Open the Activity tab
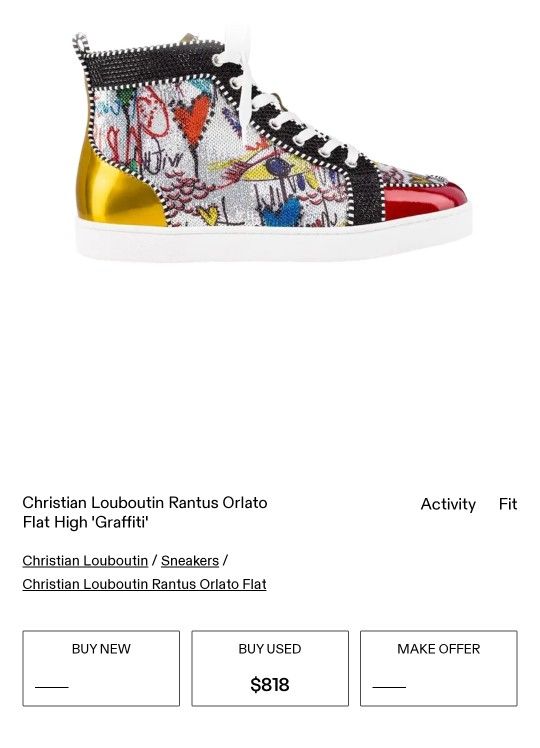The width and height of the screenshot is (540, 748). point(448,504)
